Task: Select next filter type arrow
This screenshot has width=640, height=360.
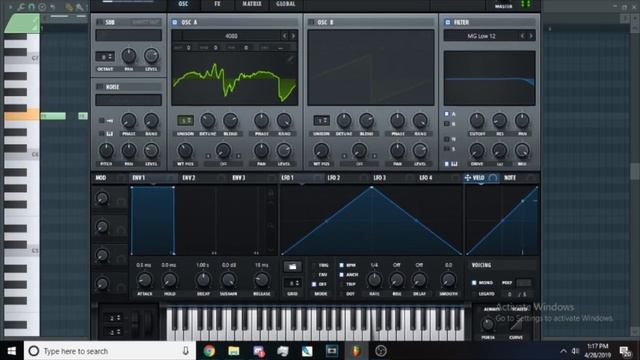Action: [x=531, y=36]
